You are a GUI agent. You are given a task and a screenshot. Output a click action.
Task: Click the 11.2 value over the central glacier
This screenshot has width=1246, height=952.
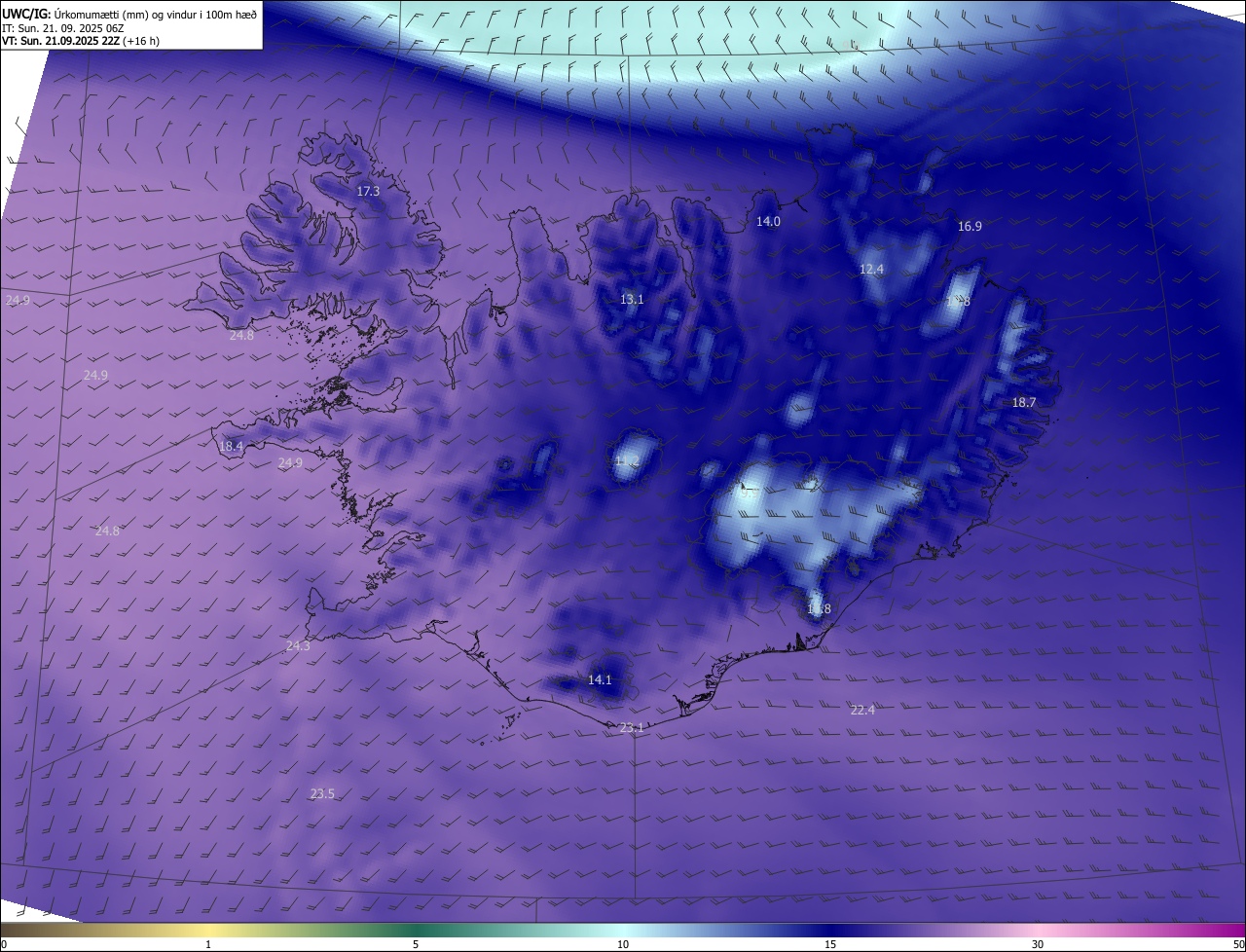[627, 460]
